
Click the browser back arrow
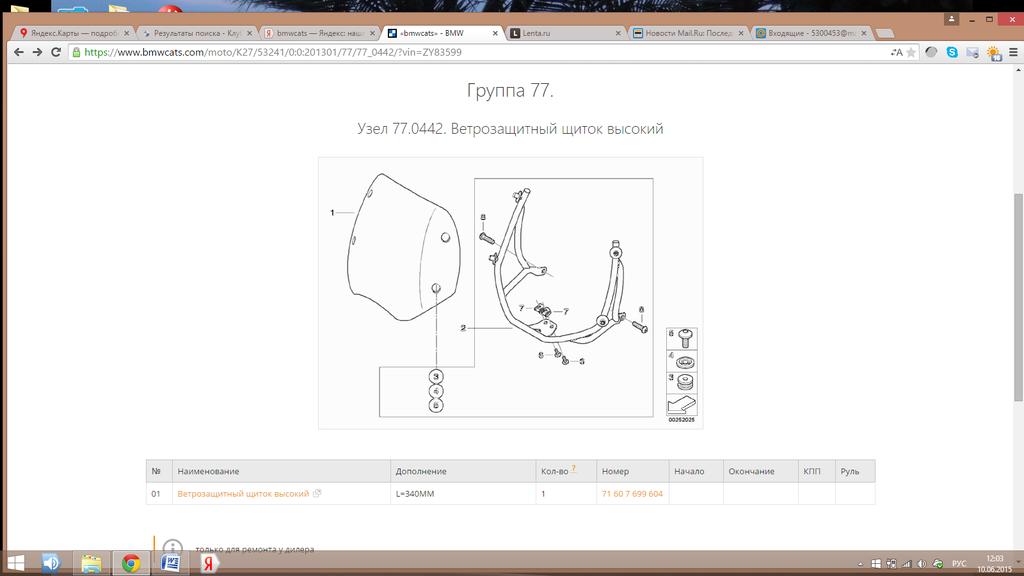[18, 52]
